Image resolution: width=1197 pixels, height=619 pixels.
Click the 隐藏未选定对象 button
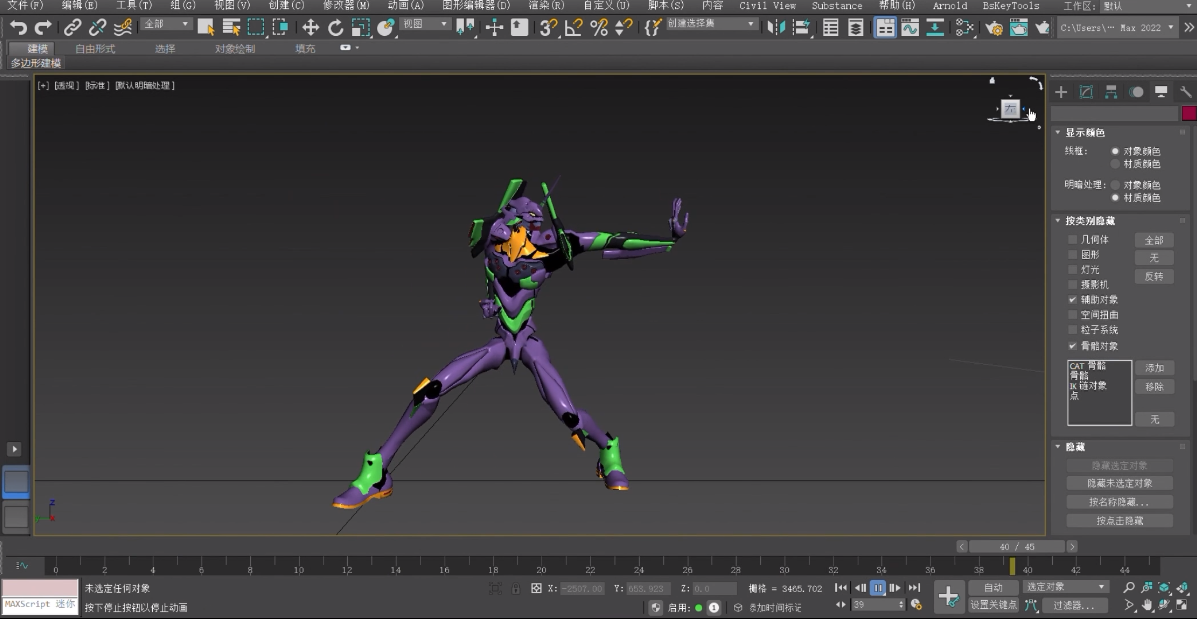coord(1120,483)
